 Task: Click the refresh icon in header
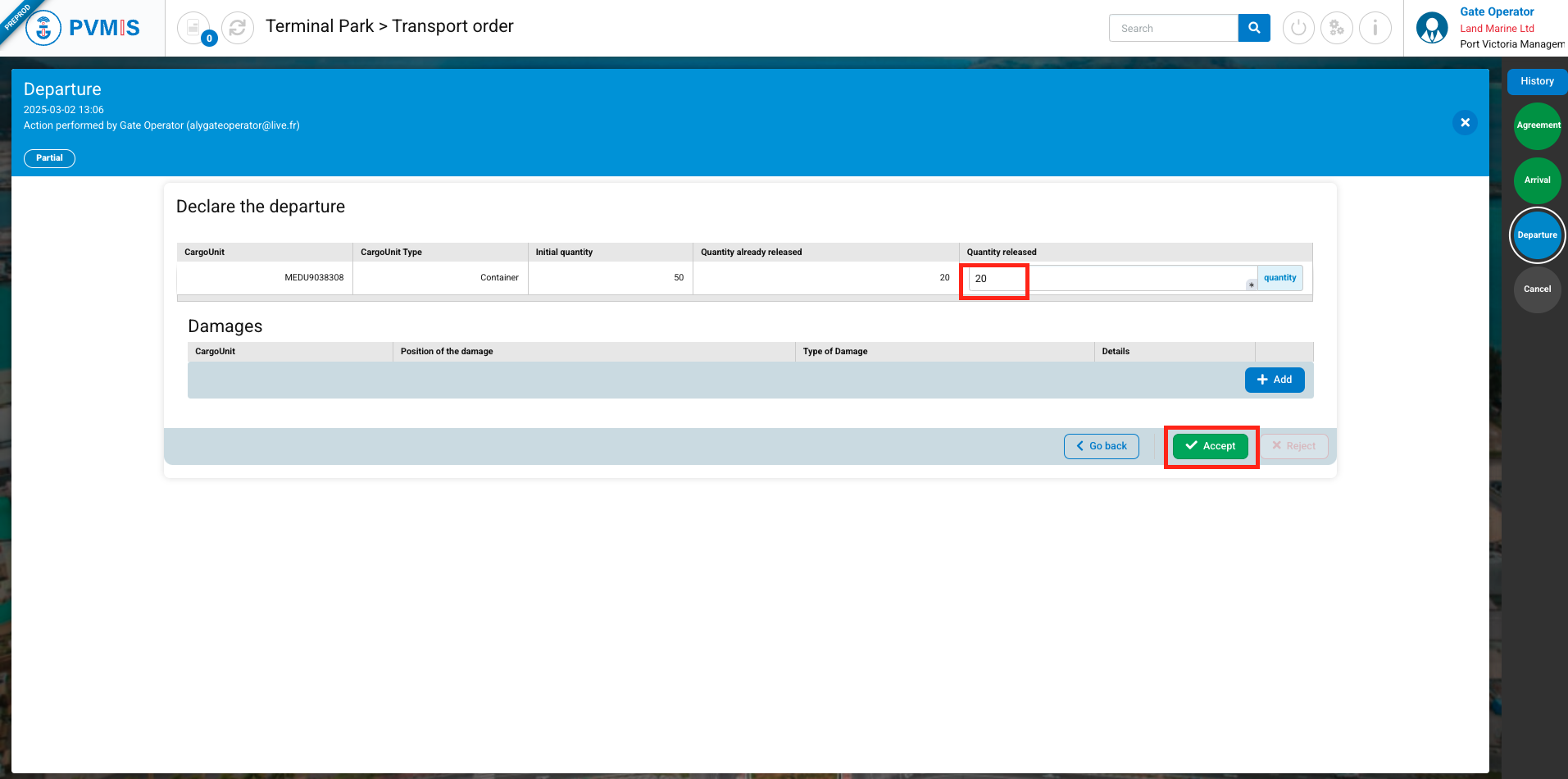click(x=238, y=28)
